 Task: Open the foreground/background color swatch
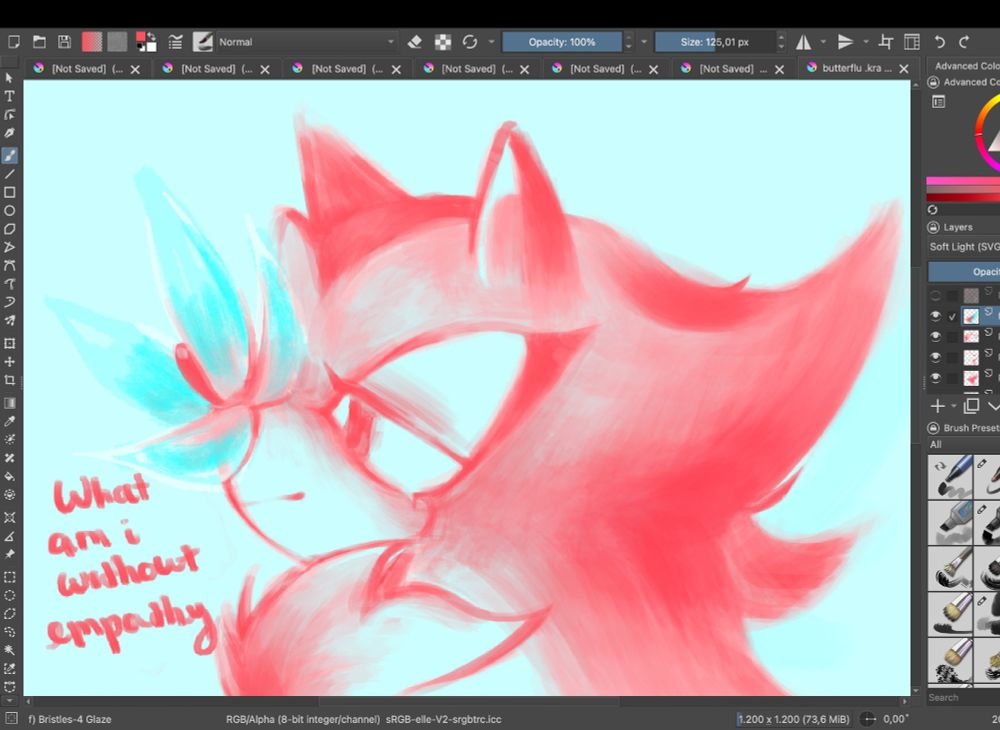coord(146,42)
